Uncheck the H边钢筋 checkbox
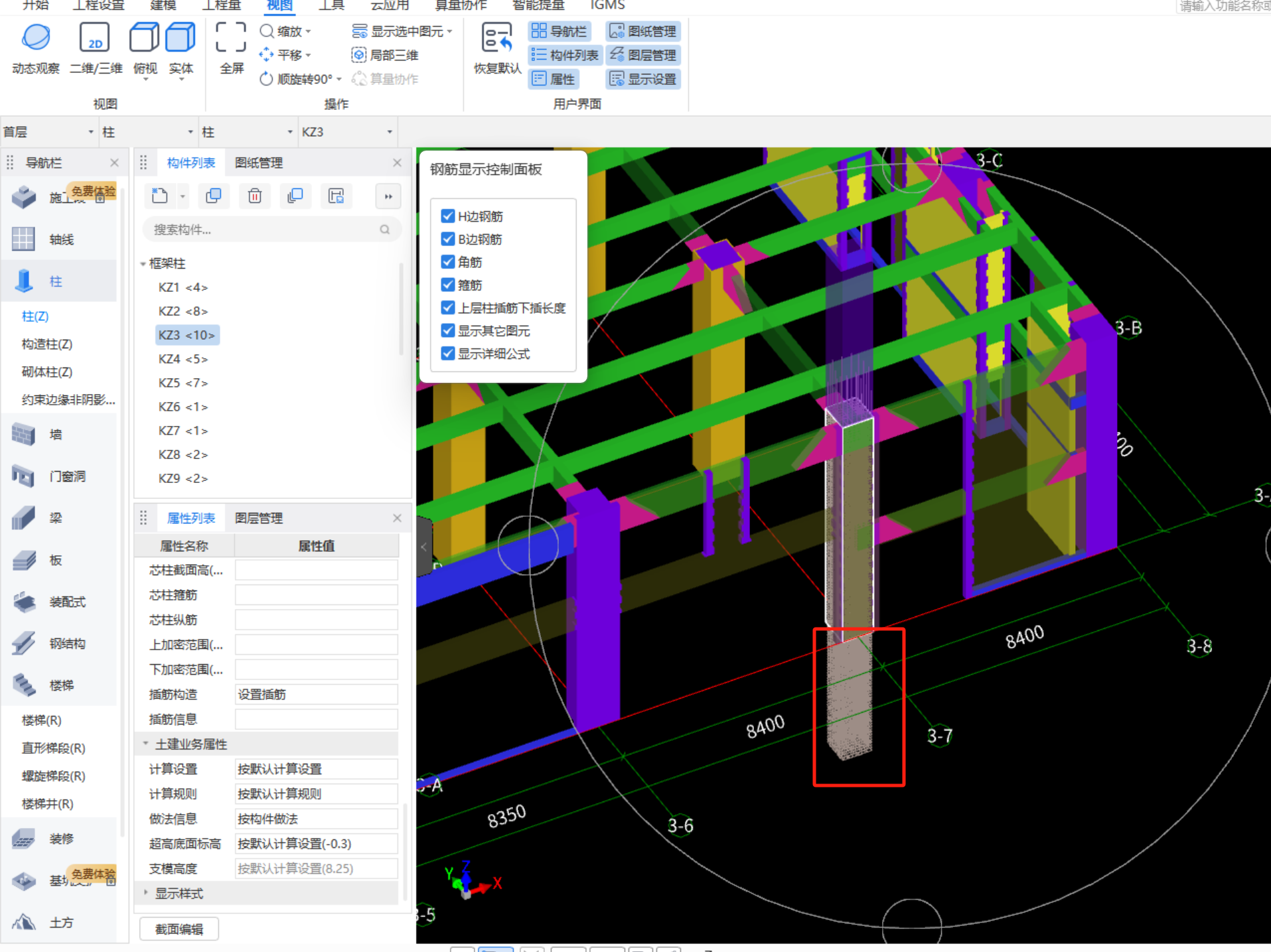1271x952 pixels. [x=448, y=216]
